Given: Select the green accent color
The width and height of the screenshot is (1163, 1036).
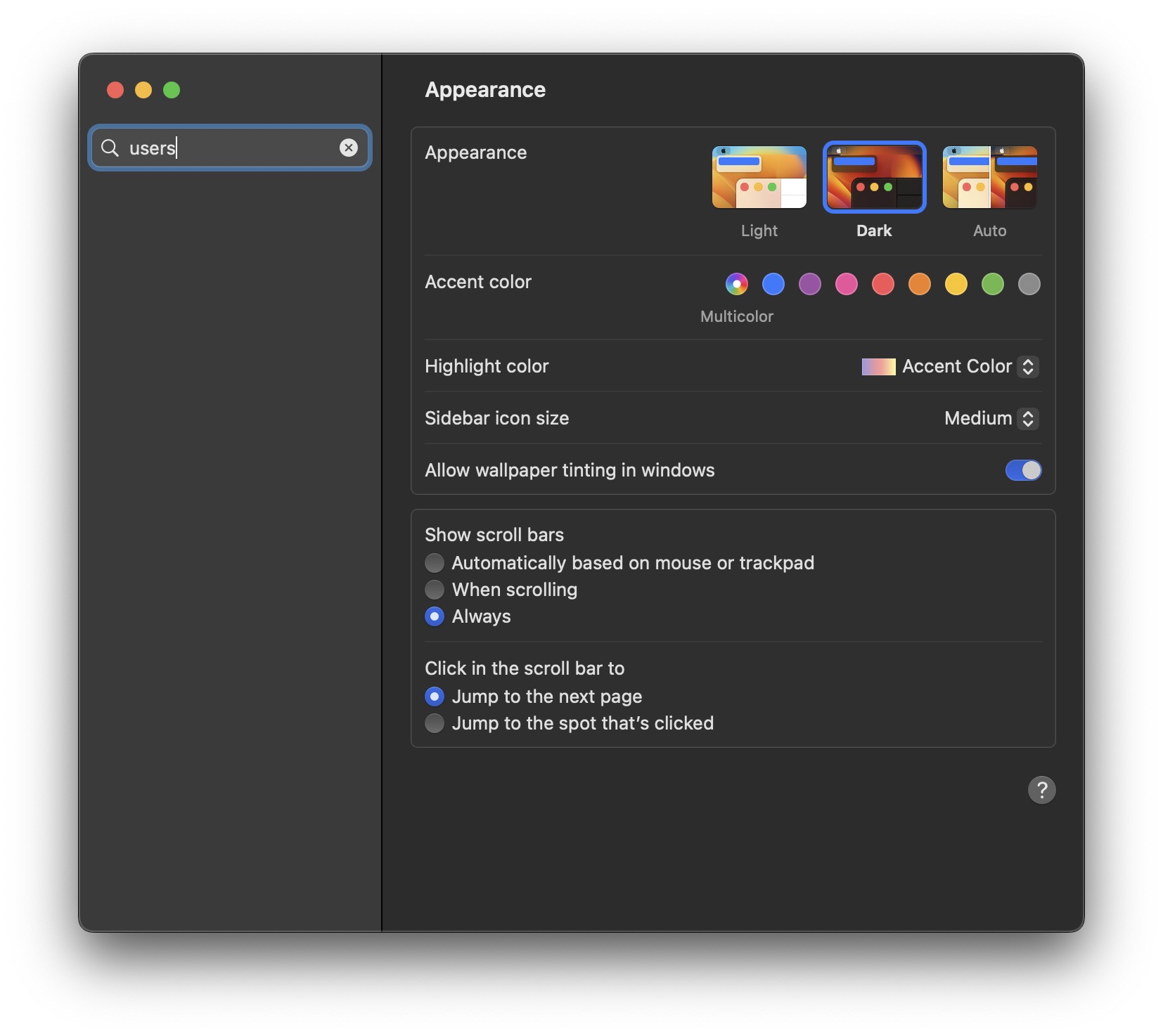Looking at the screenshot, I should point(992,284).
